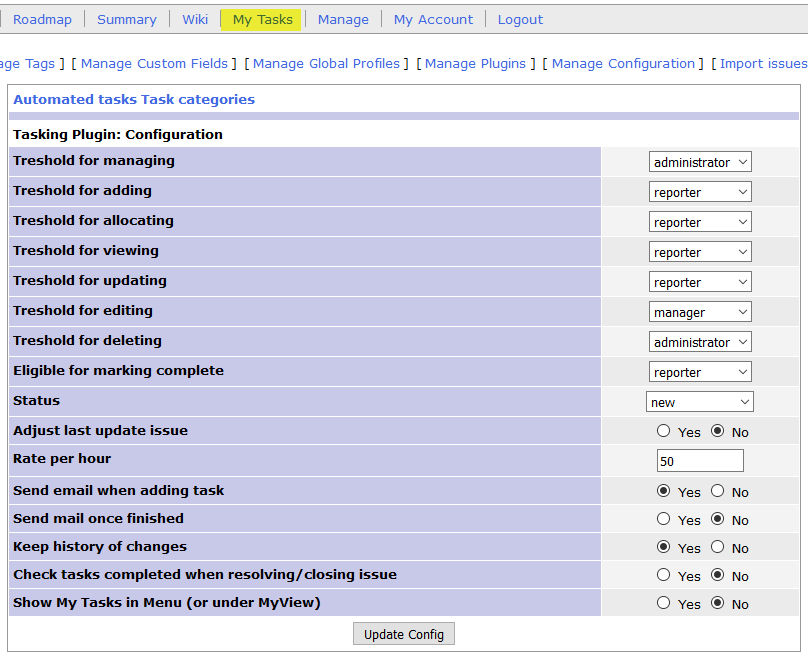Image resolution: width=808 pixels, height=662 pixels.
Task: Enable Yes for Send mail once finished
Action: click(664, 519)
